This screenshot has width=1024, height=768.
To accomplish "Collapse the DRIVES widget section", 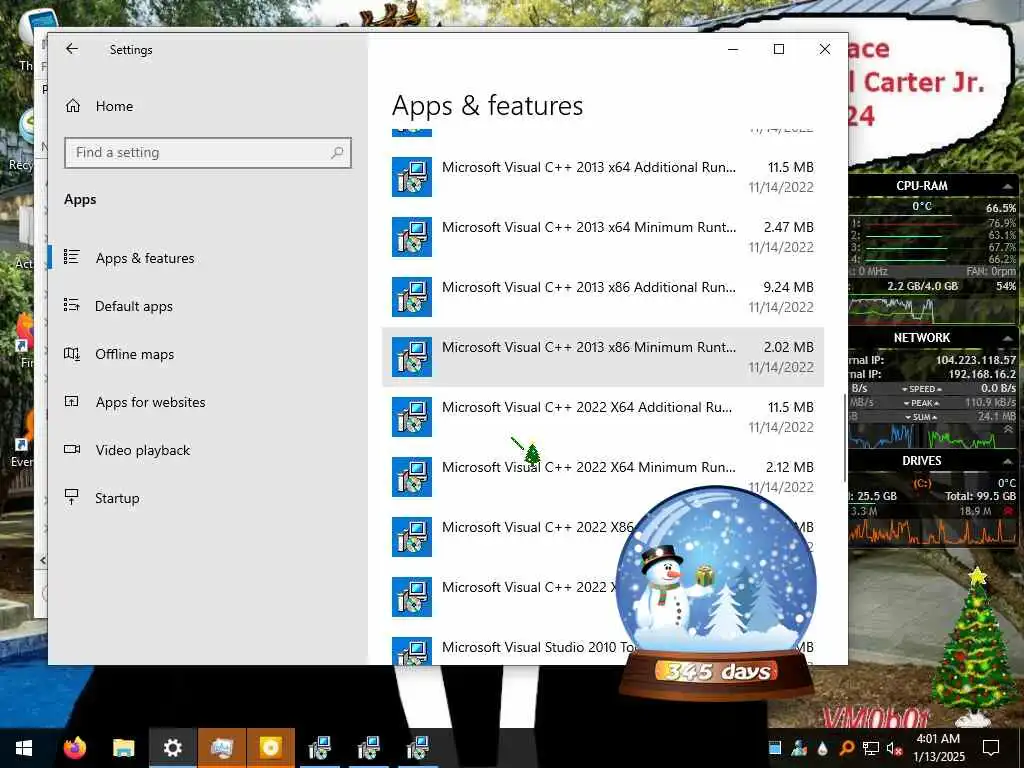I will click(x=1008, y=461).
